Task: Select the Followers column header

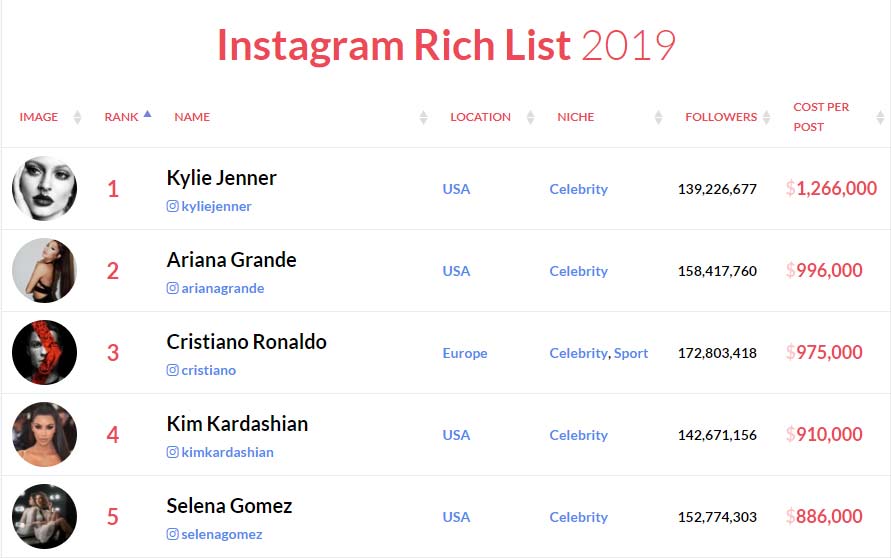Action: pyautogui.click(x=721, y=117)
